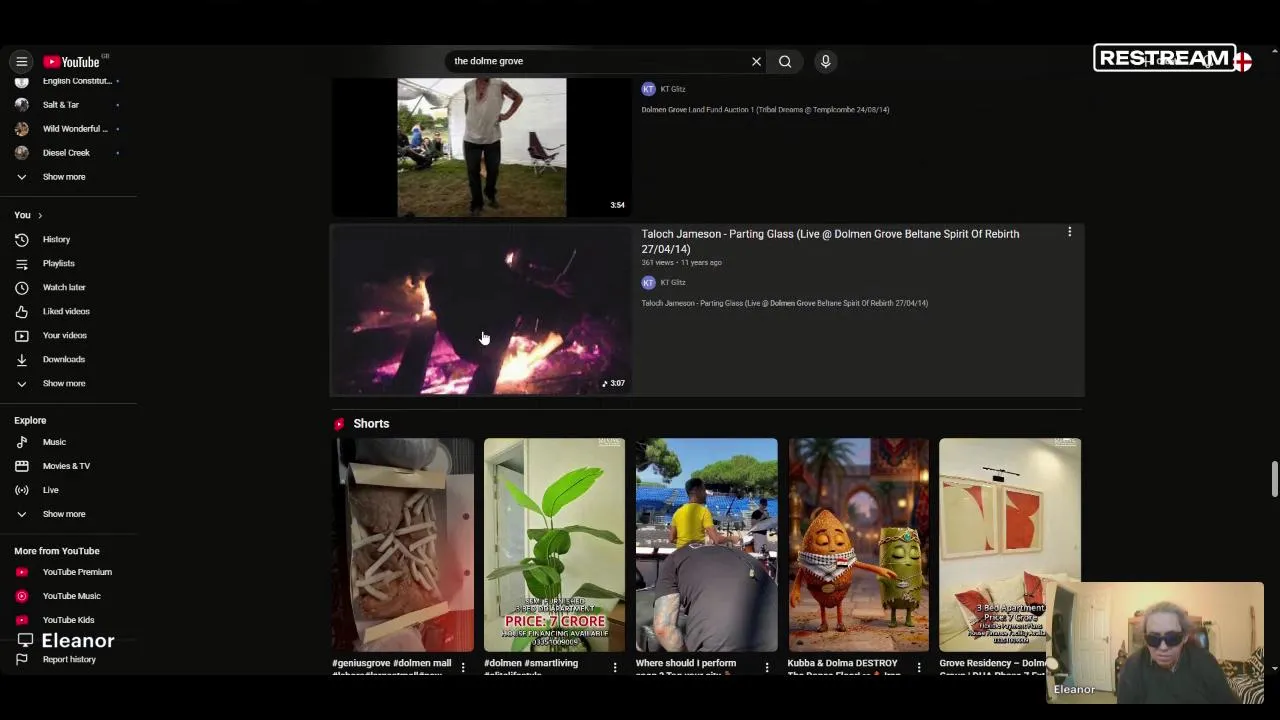Open Taloch Jameson Parting Glass video title
The width and height of the screenshot is (1280, 720).
(830, 241)
